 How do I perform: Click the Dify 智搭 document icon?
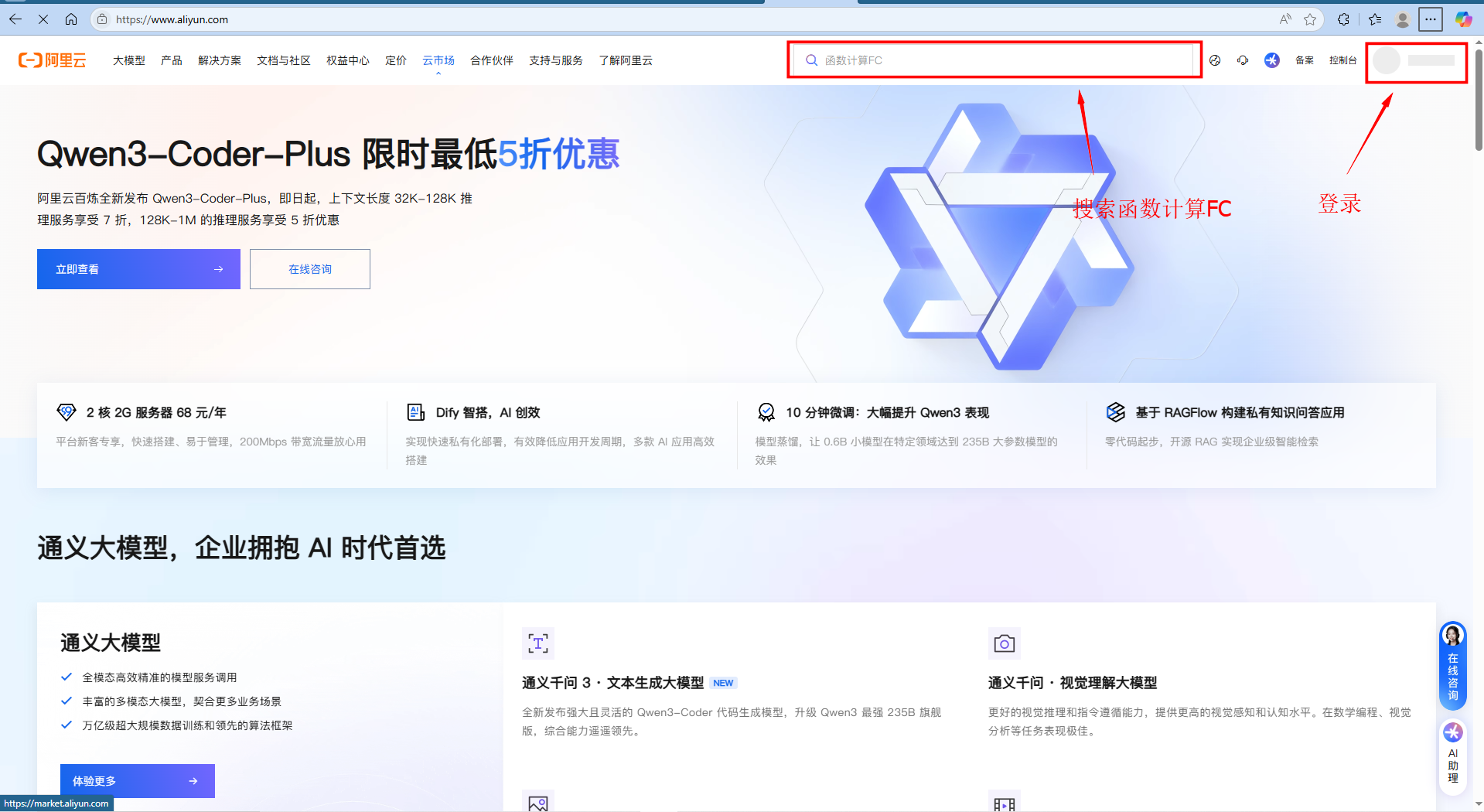point(416,412)
